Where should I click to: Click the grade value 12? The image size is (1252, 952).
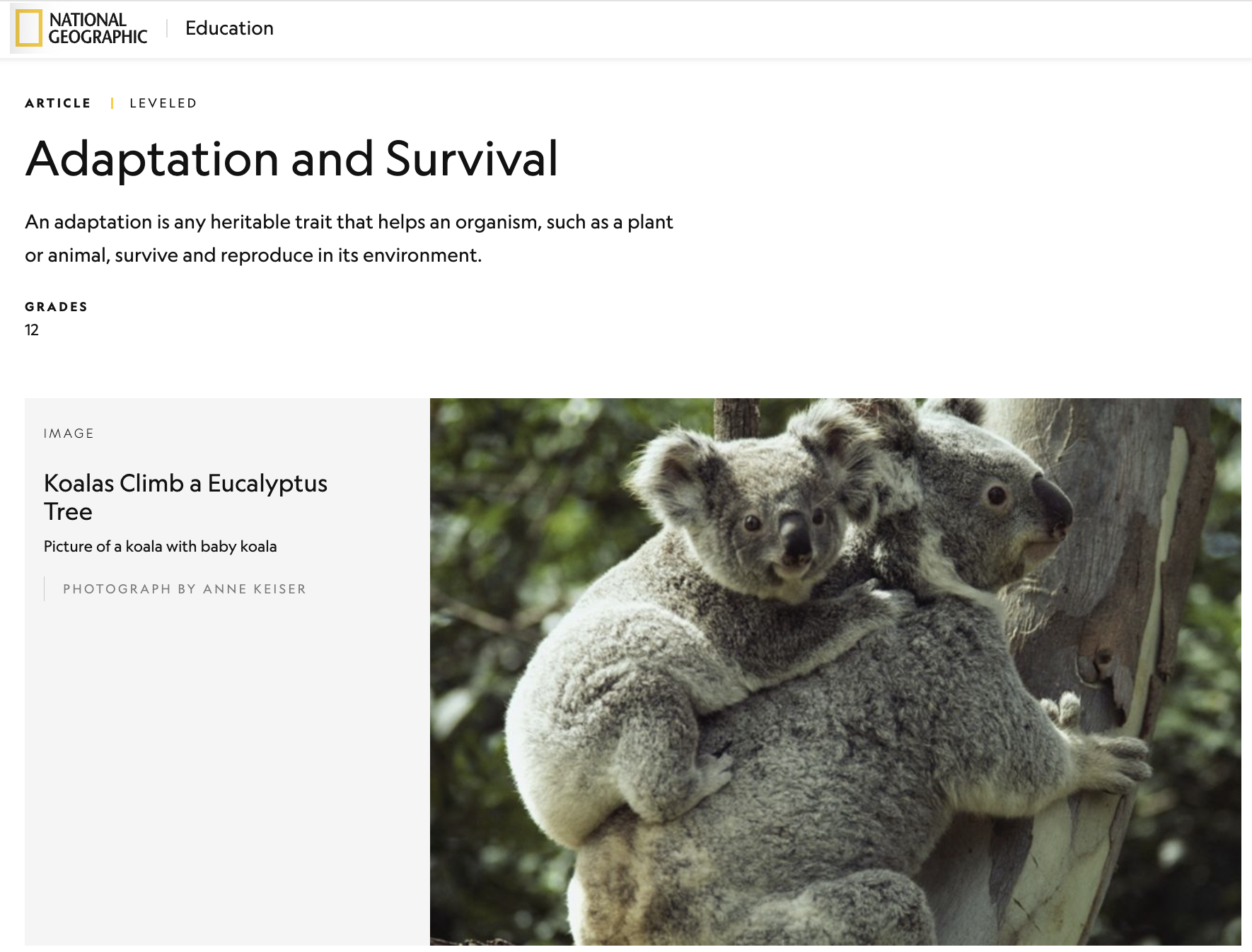click(x=32, y=330)
